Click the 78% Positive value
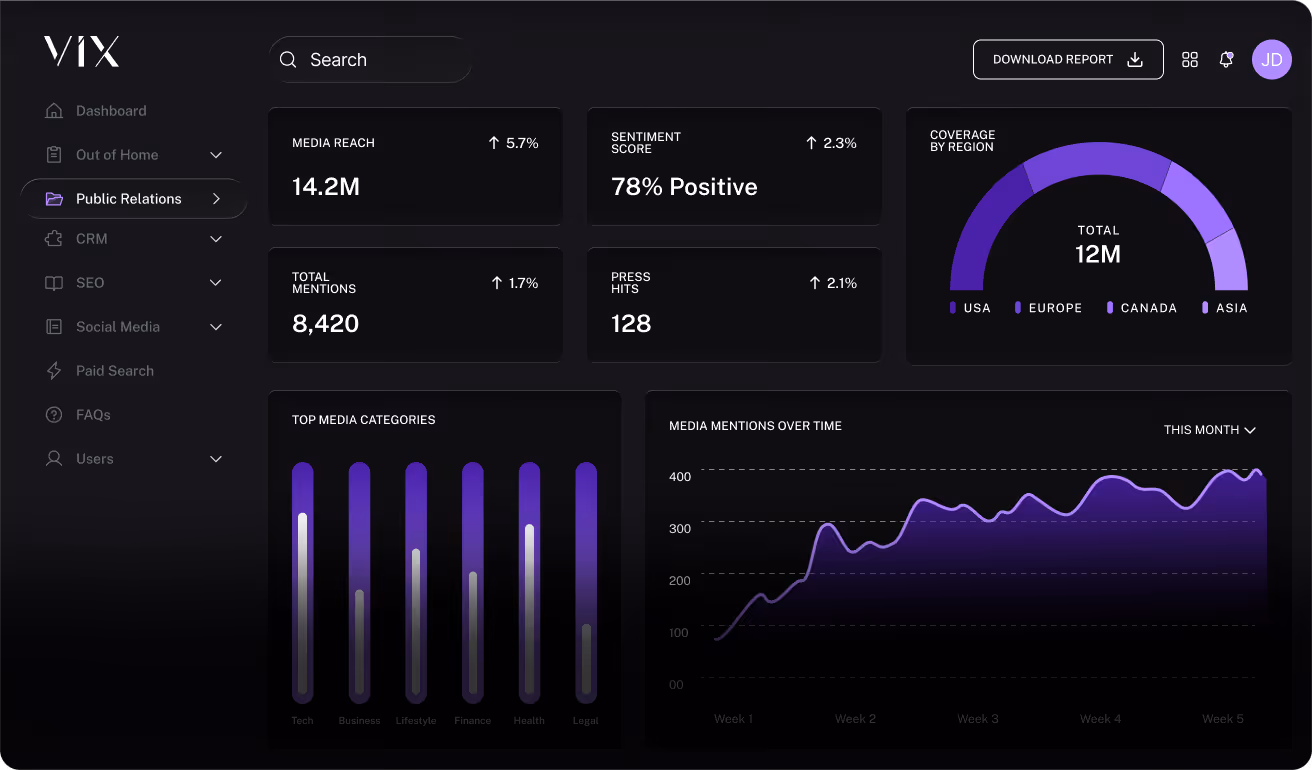Image resolution: width=1312 pixels, height=770 pixels. pyautogui.click(x=684, y=187)
